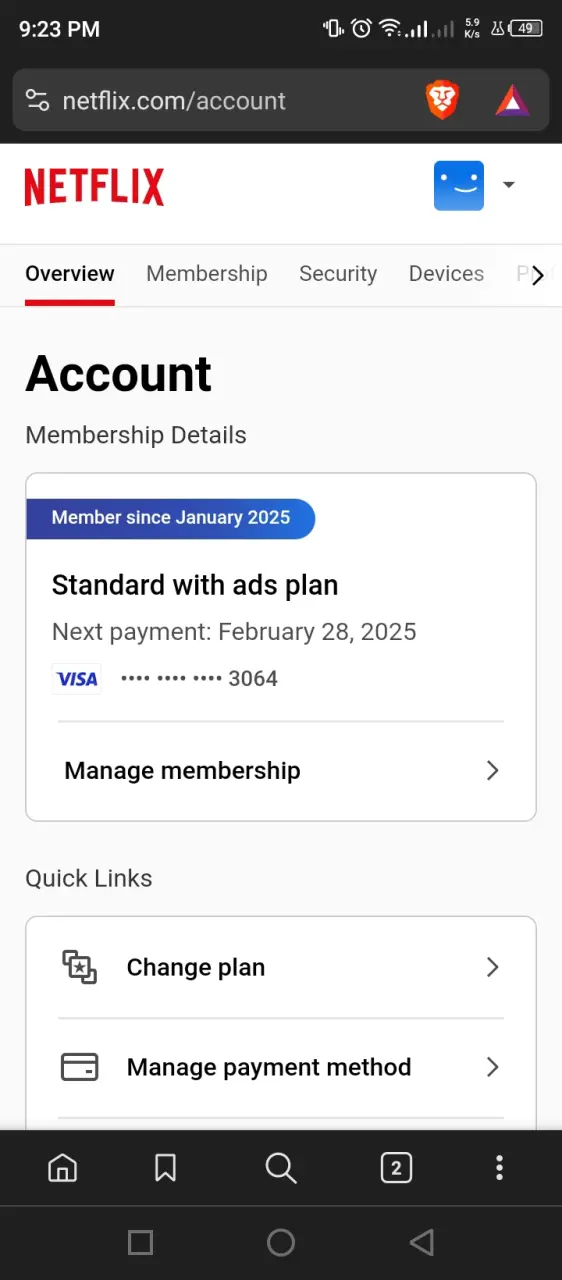Tap chevron beside Manage membership
Screen dimensions: 562x1280
pos(492,770)
